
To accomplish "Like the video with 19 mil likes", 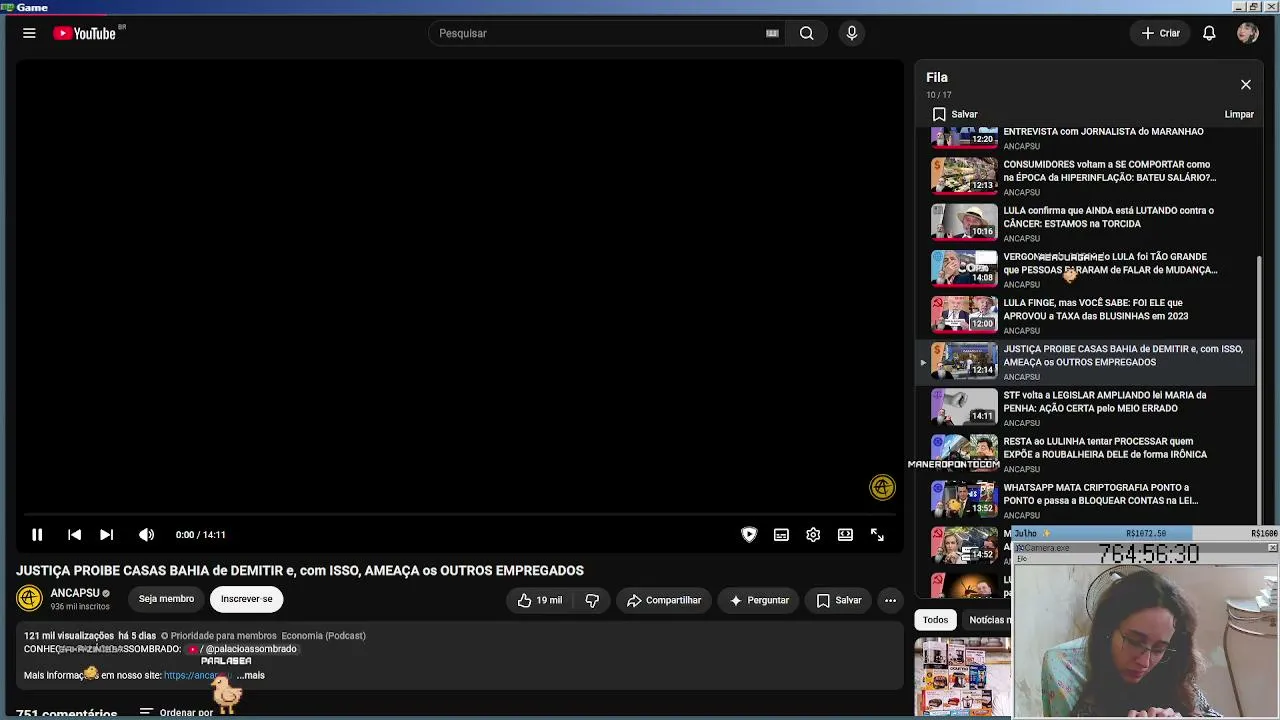I will [540, 600].
